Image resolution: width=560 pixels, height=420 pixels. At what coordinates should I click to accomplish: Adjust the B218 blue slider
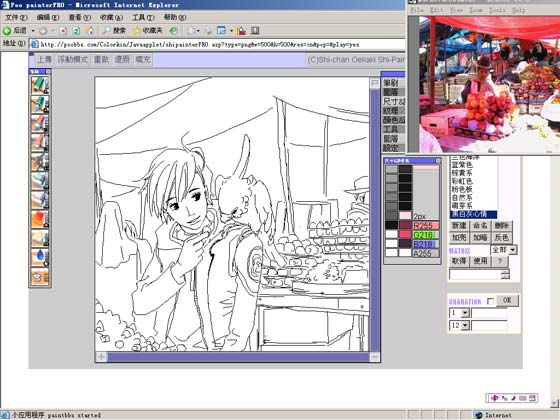pos(426,244)
